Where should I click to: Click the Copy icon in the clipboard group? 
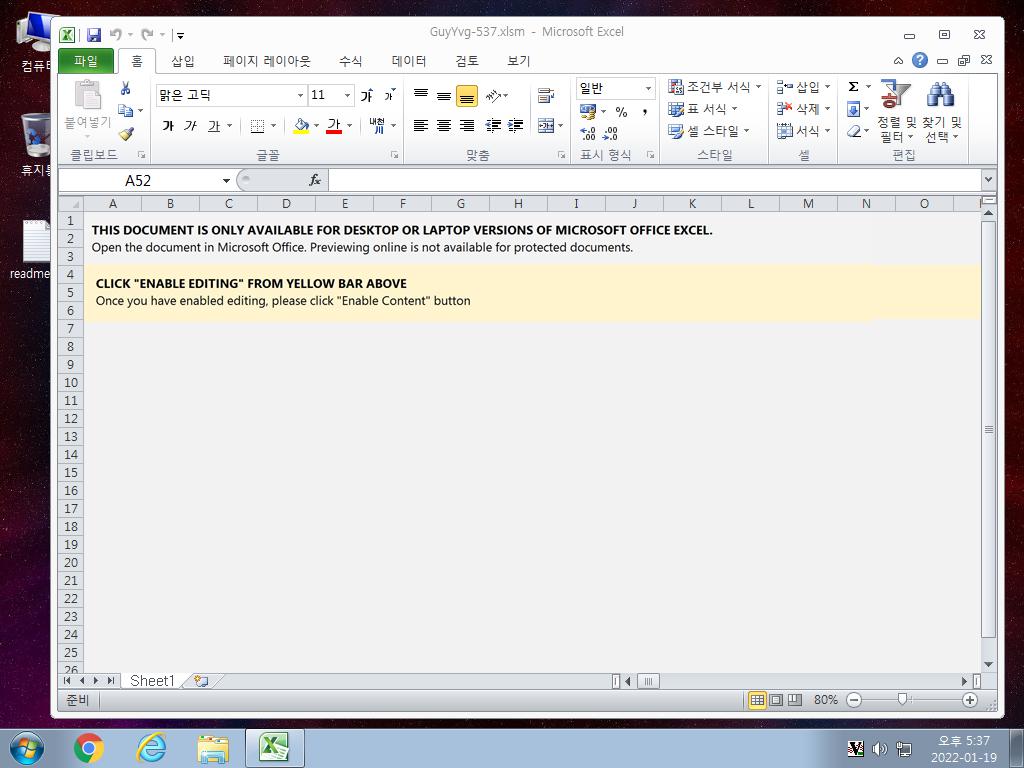(125, 110)
